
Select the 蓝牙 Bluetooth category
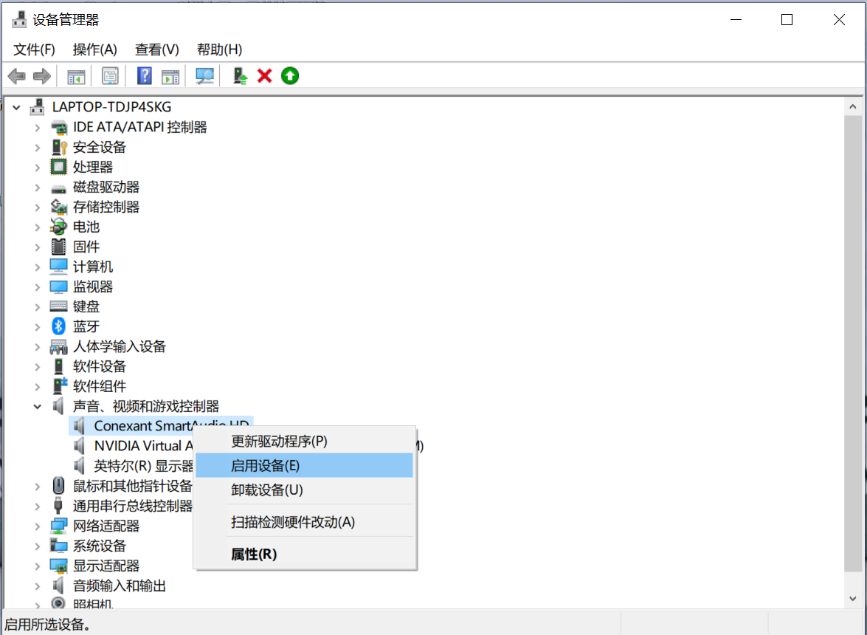(86, 326)
